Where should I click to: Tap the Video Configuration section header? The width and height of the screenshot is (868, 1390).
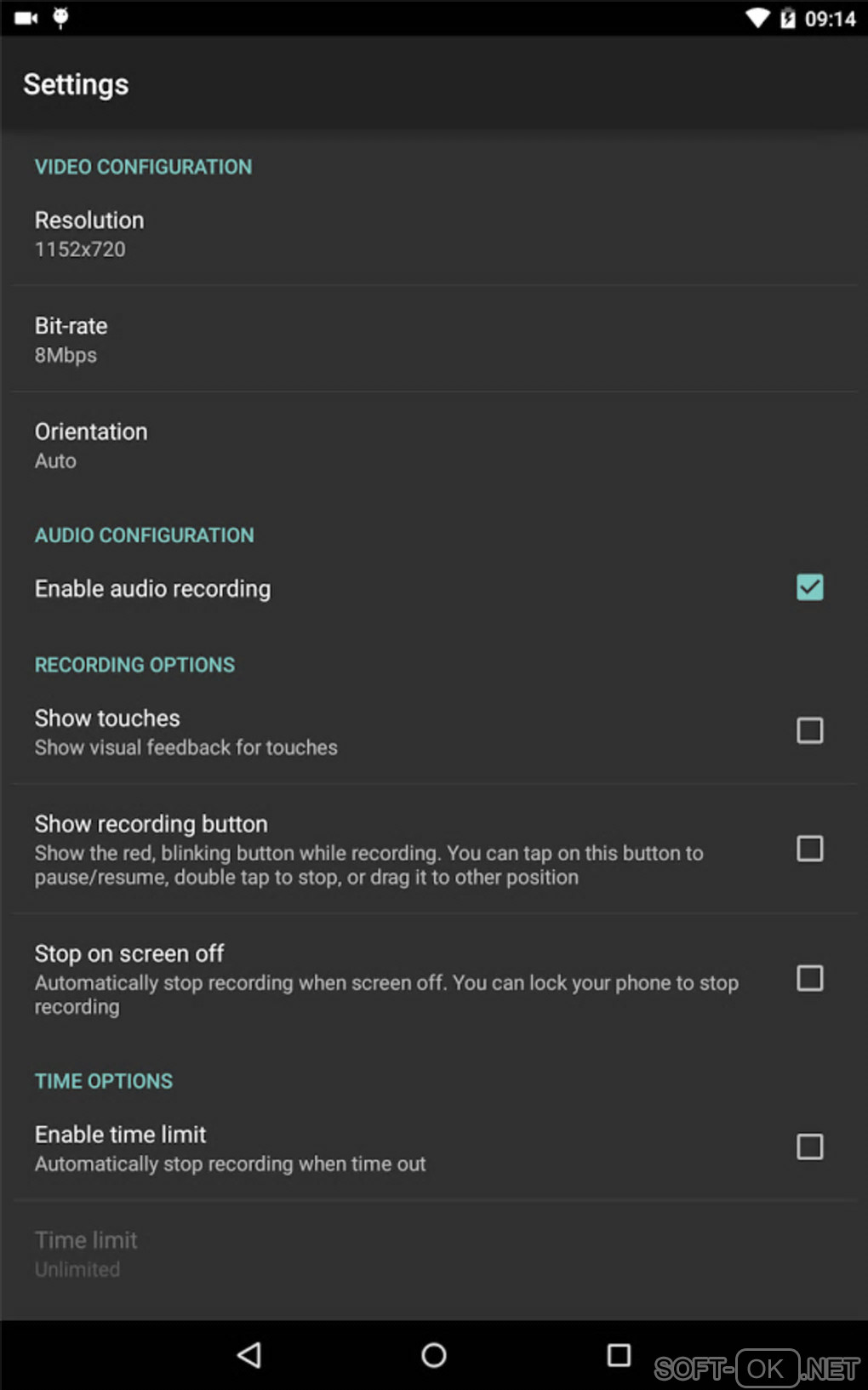click(x=143, y=167)
